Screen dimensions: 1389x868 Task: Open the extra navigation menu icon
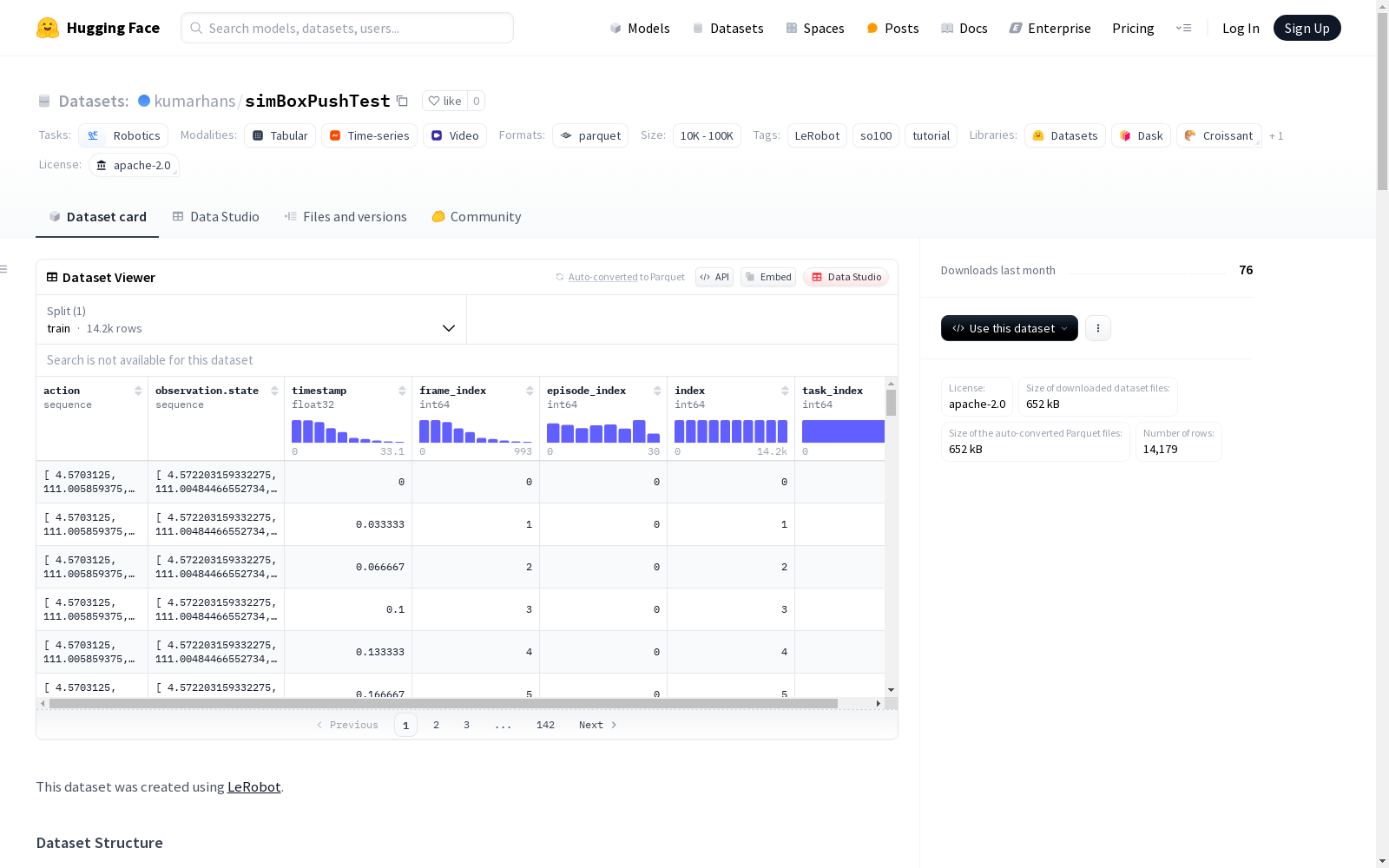coord(1183,28)
